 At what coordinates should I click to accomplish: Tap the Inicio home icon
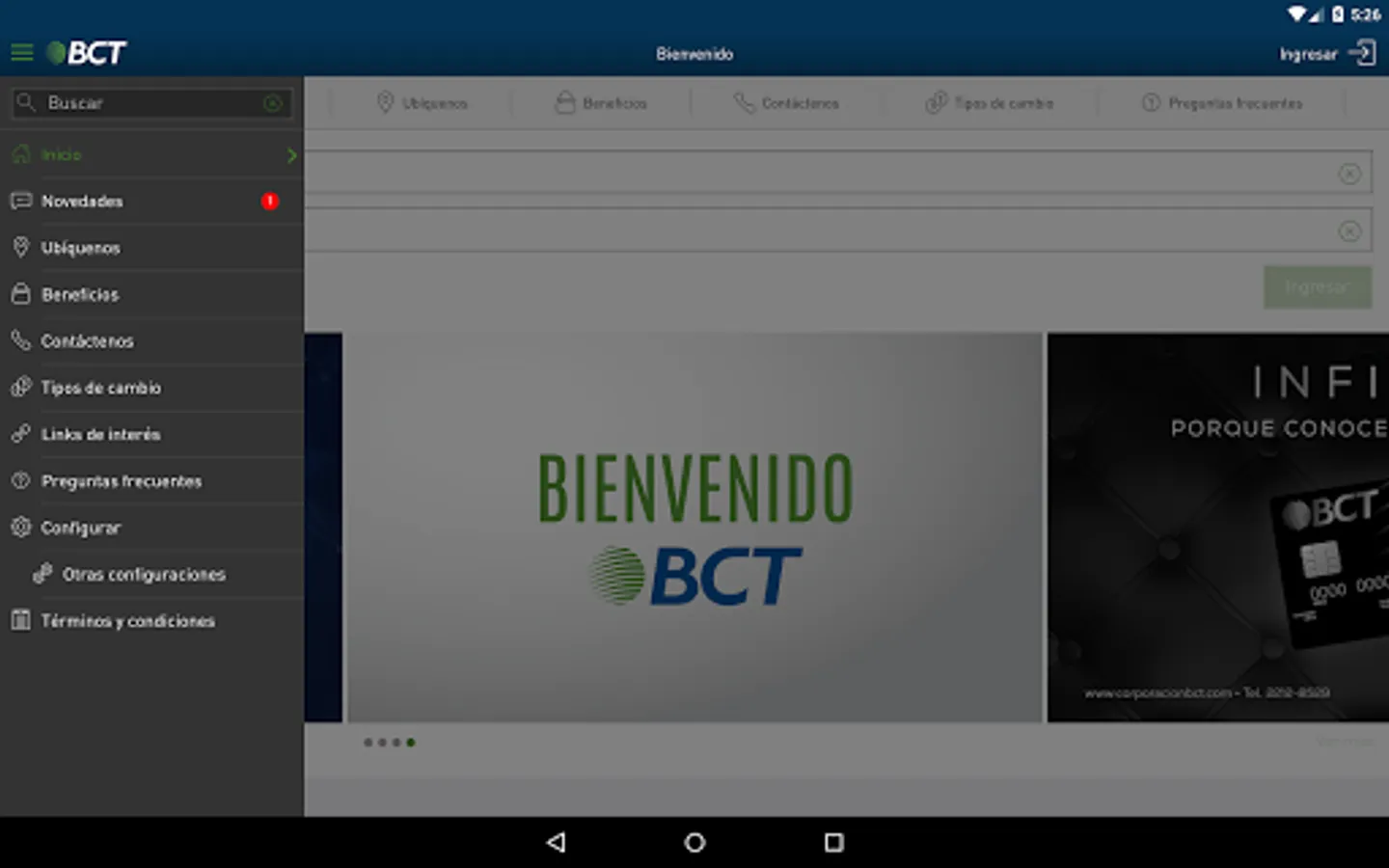(x=21, y=154)
